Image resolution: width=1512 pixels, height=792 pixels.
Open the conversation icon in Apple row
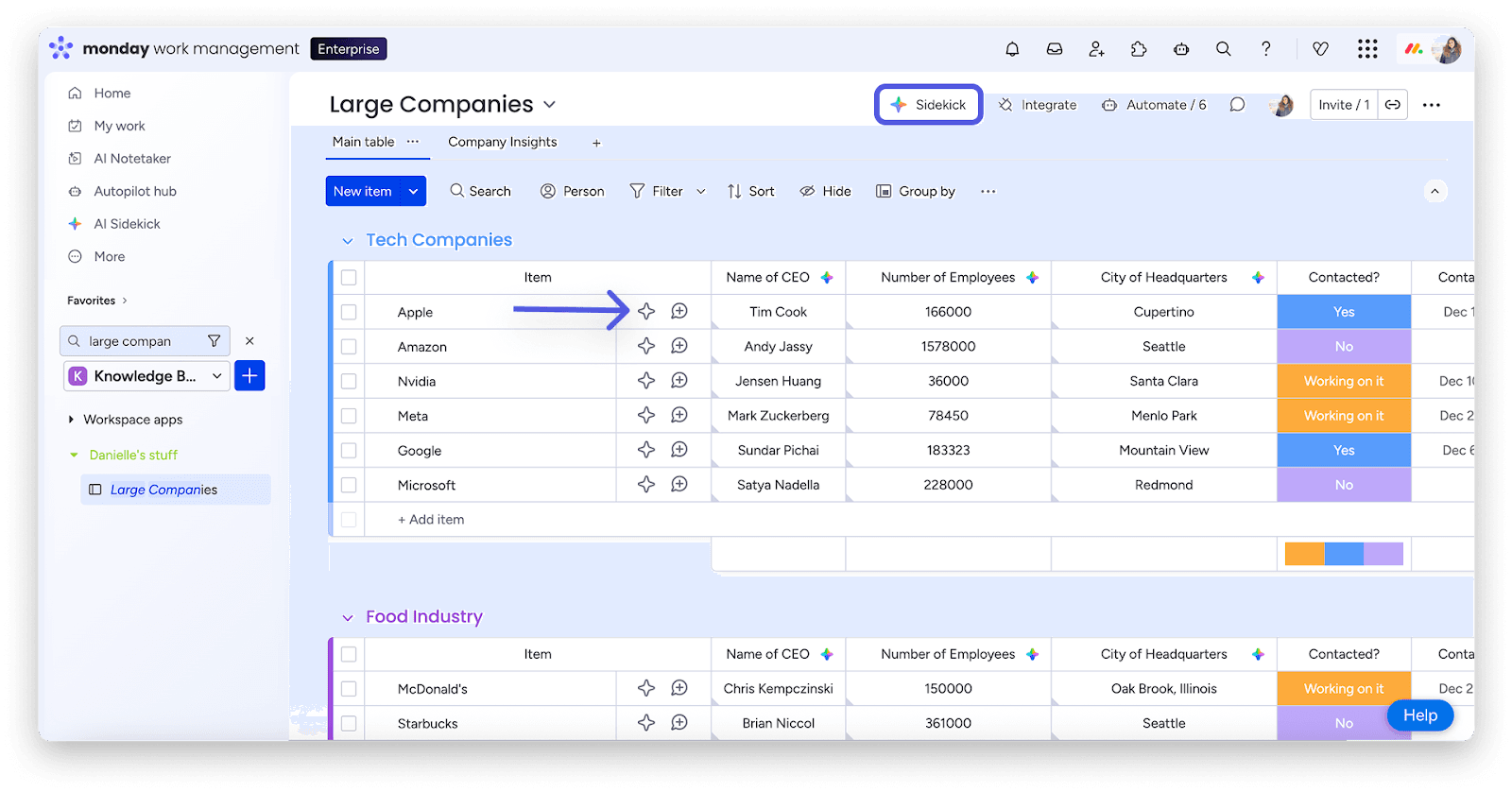679,311
